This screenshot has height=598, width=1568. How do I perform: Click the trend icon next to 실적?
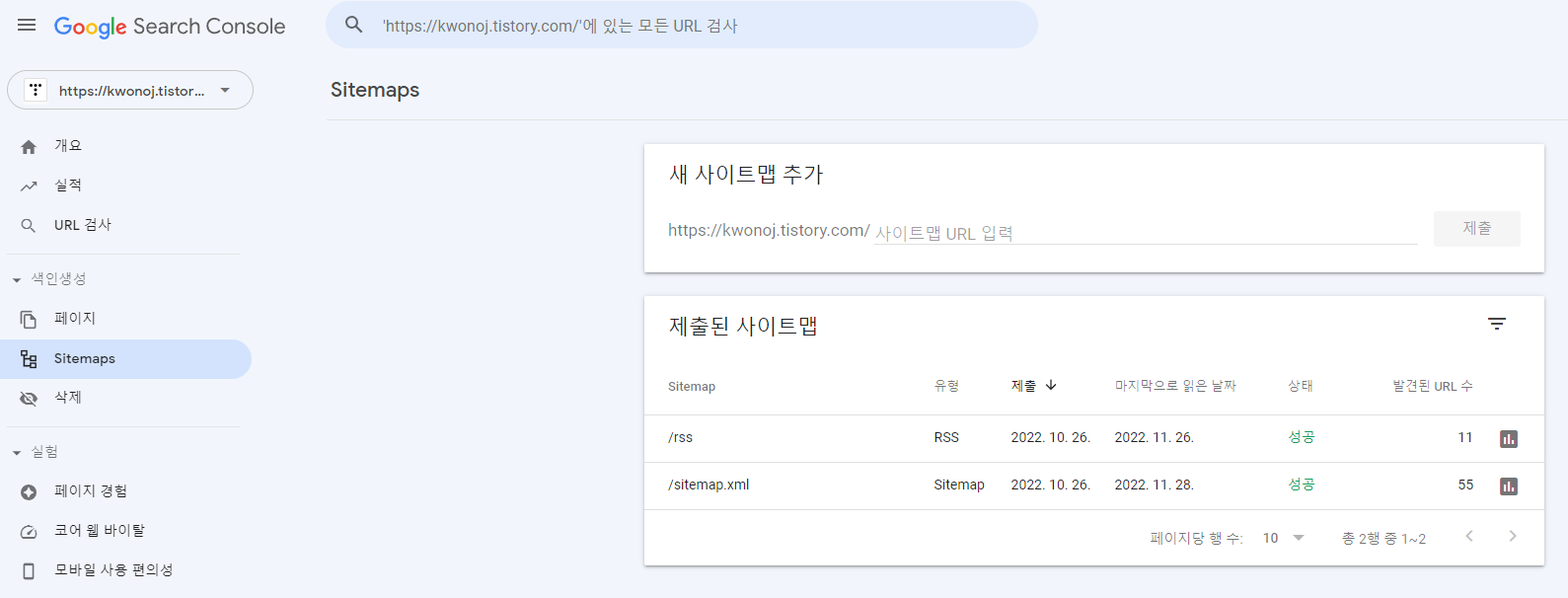point(29,186)
